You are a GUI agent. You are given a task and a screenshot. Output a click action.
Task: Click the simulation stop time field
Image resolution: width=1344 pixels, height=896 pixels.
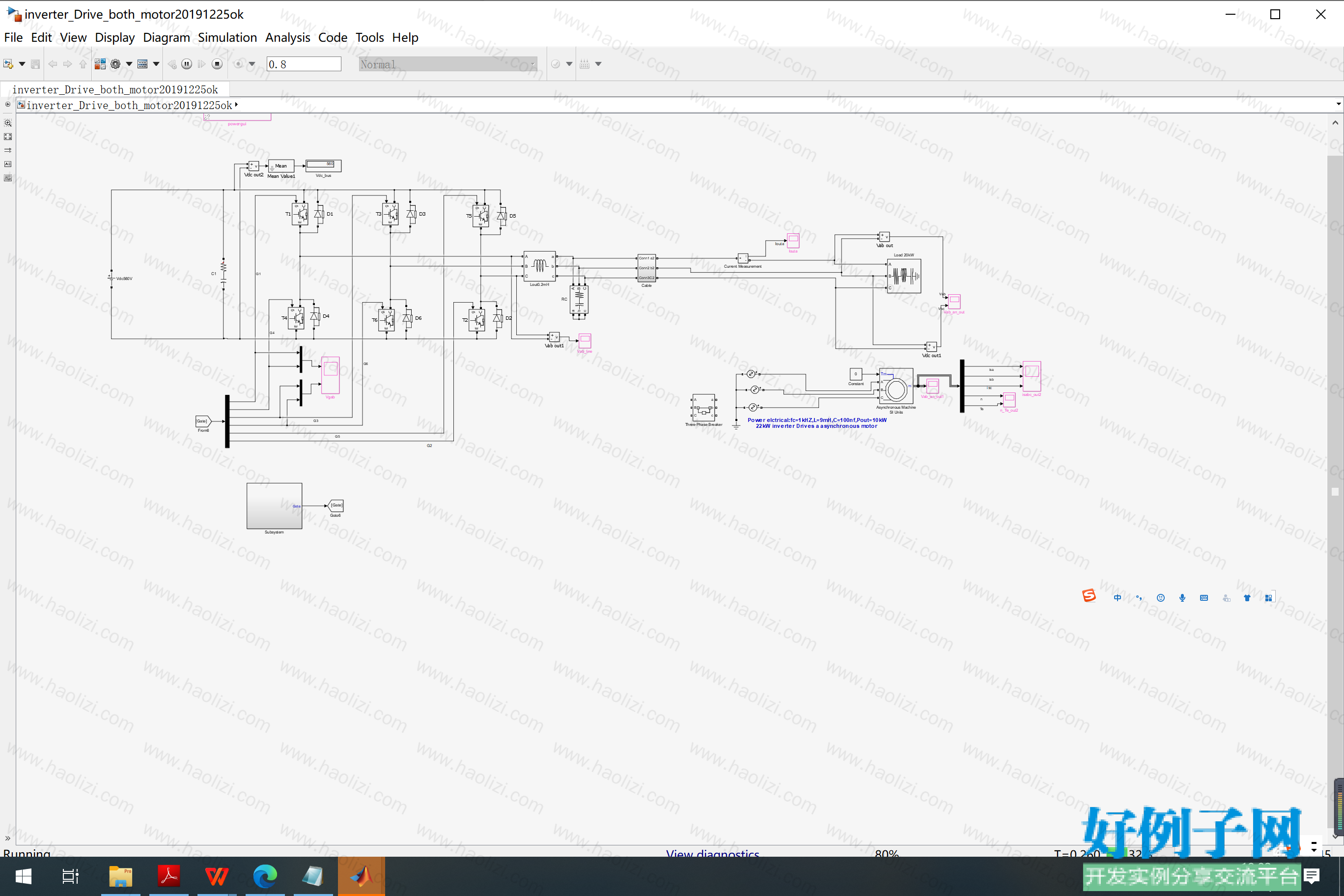[x=304, y=64]
